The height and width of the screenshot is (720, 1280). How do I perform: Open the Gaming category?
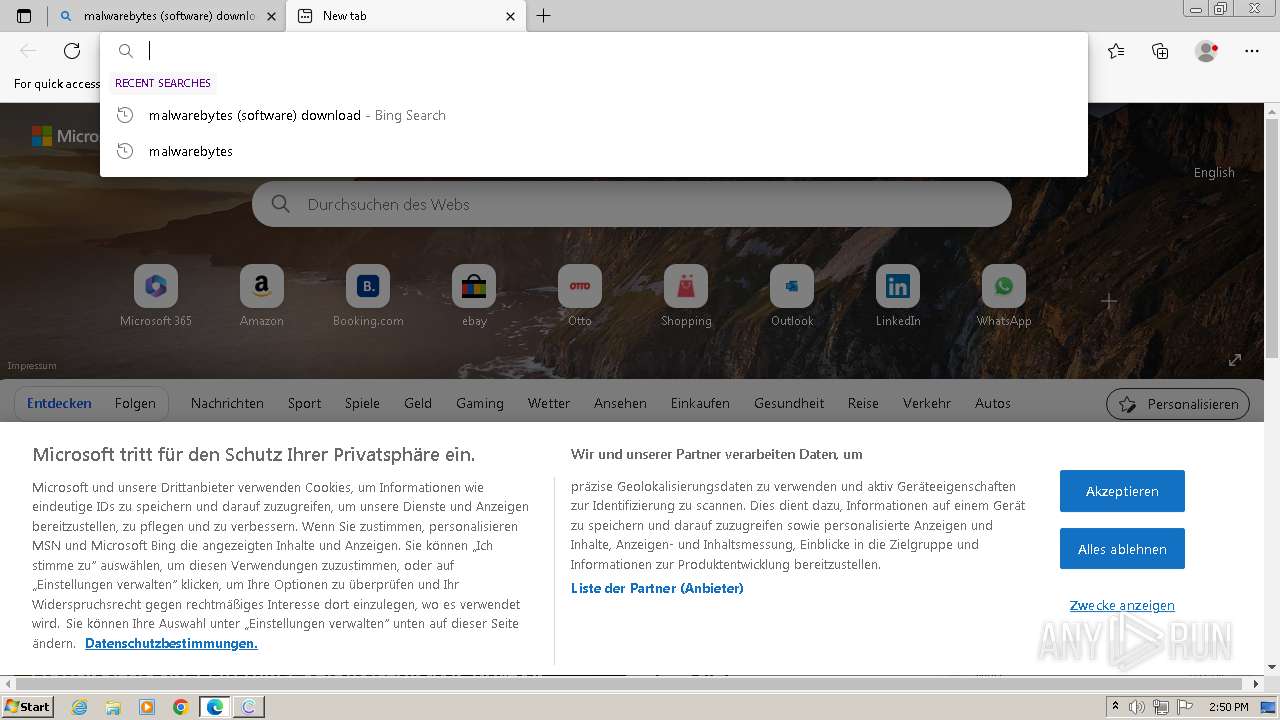pos(480,404)
